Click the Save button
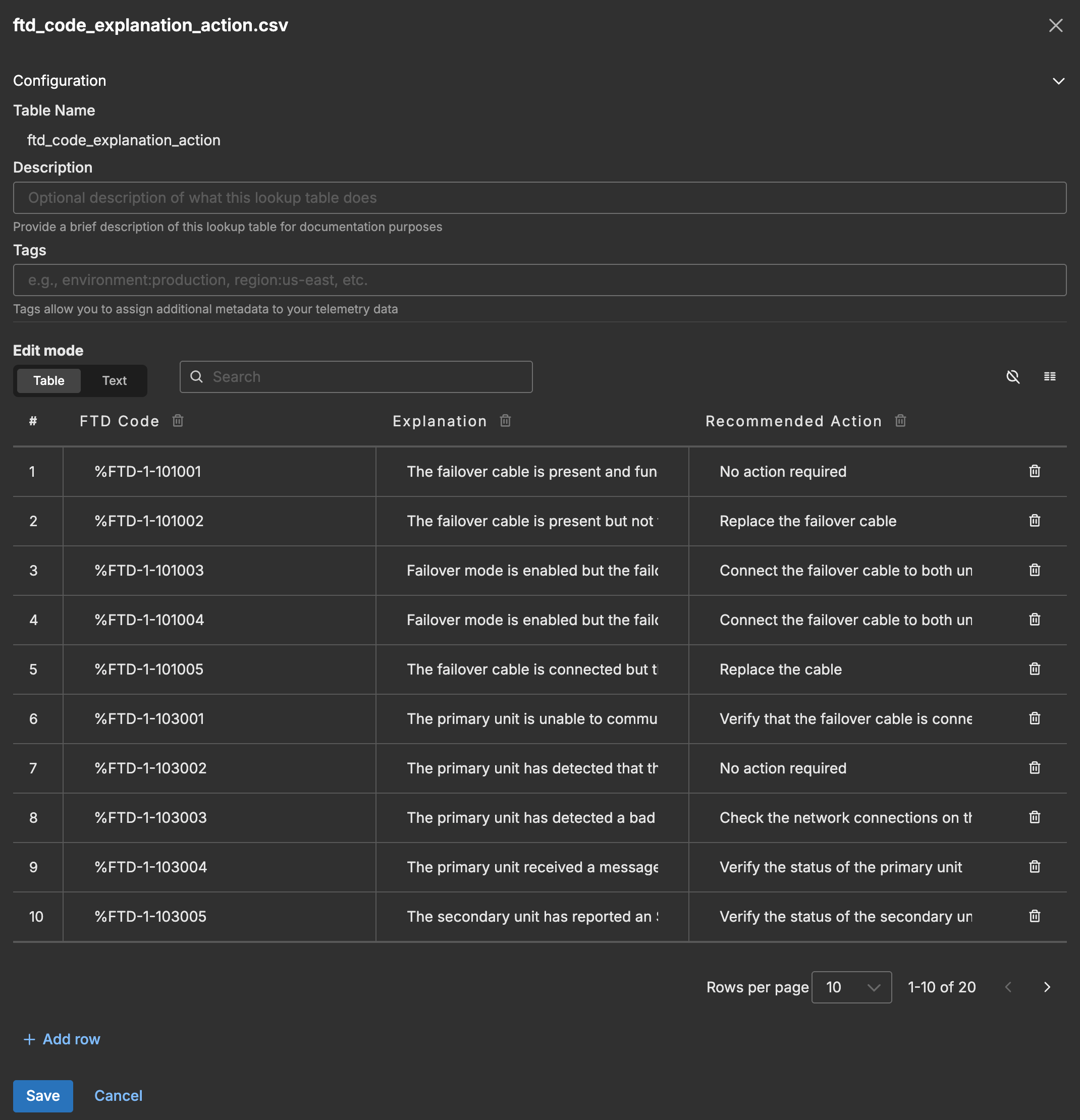The width and height of the screenshot is (1080, 1120). (x=43, y=1095)
